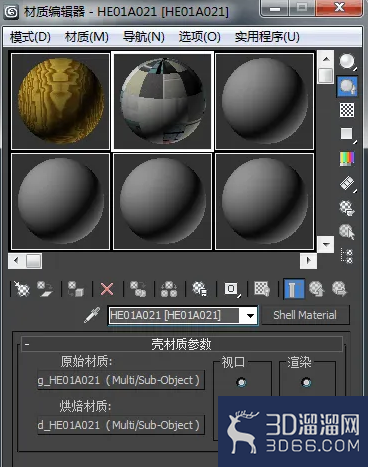
Task: Click the d_HE01A021 baked material button
Action: [x=121, y=425]
